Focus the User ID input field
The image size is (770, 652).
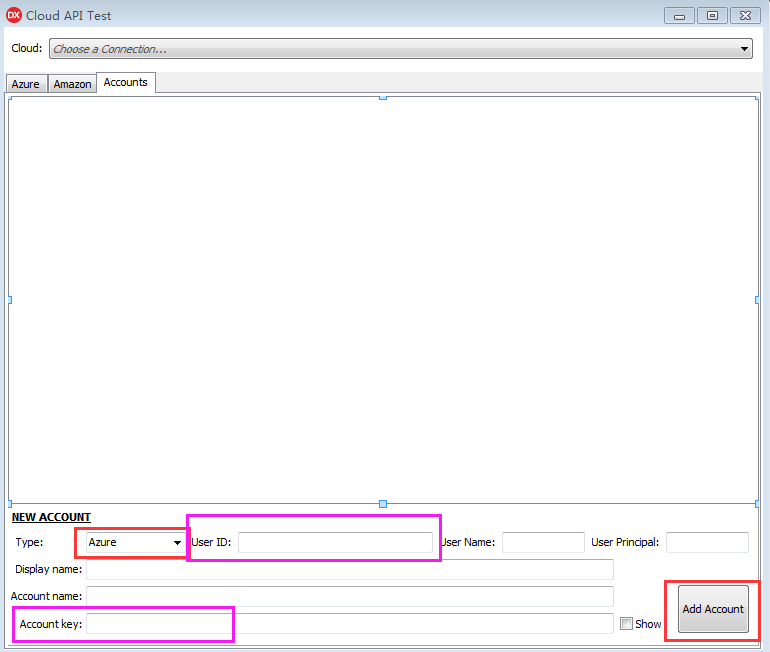(335, 542)
